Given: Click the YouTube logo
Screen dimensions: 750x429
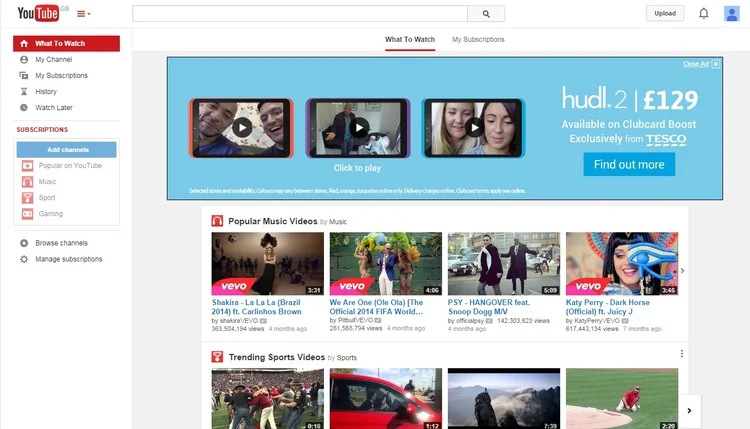Looking at the screenshot, I should point(38,13).
